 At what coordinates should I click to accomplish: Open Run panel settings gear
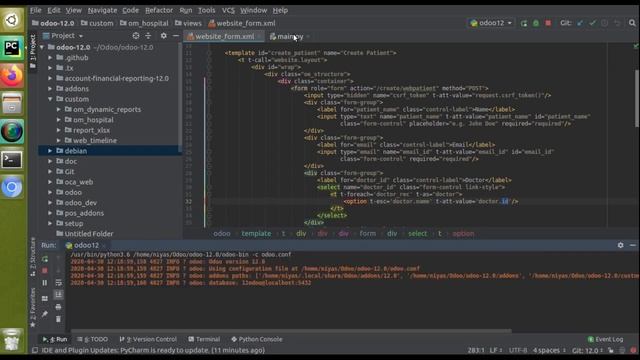620,245
